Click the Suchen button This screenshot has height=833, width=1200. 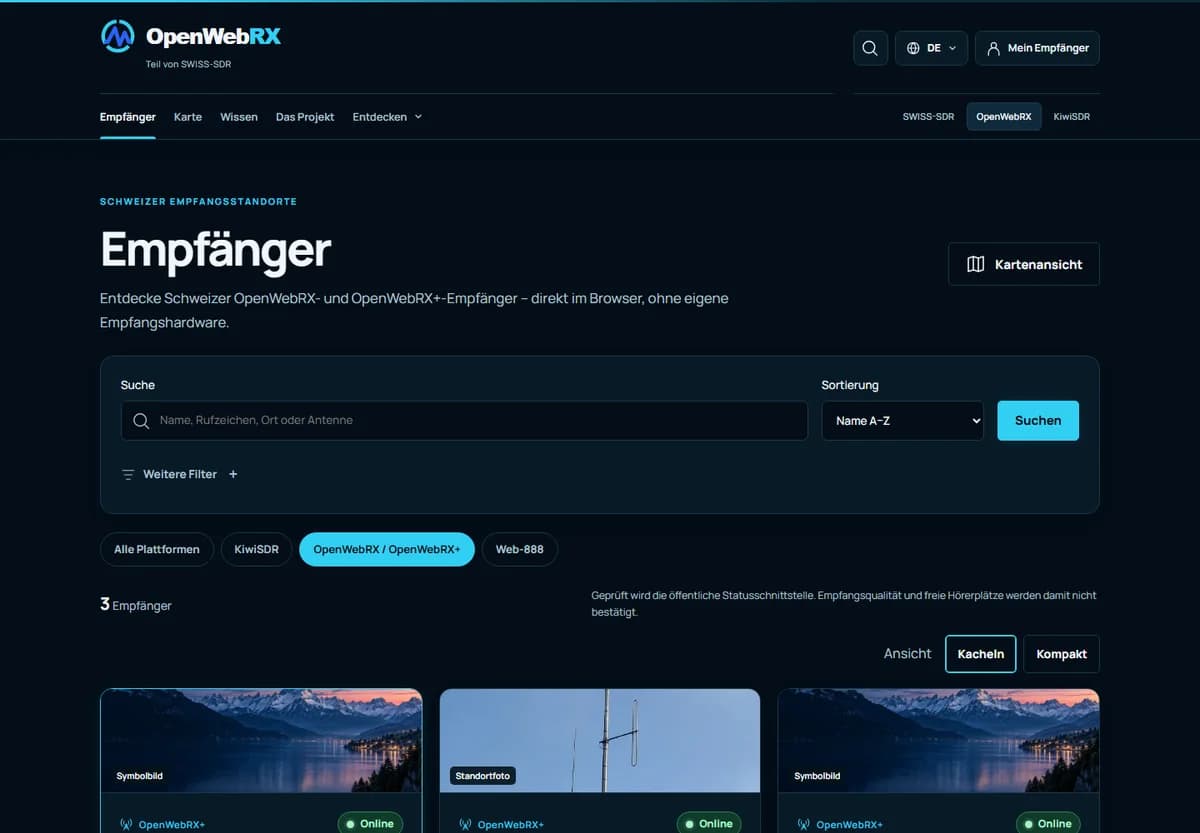coord(1038,421)
